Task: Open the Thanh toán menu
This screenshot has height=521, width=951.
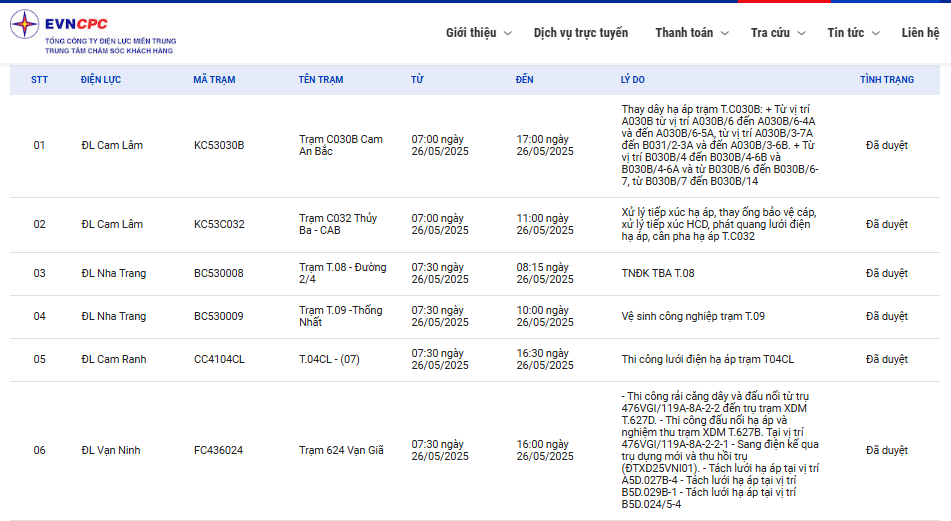Action: pos(684,33)
